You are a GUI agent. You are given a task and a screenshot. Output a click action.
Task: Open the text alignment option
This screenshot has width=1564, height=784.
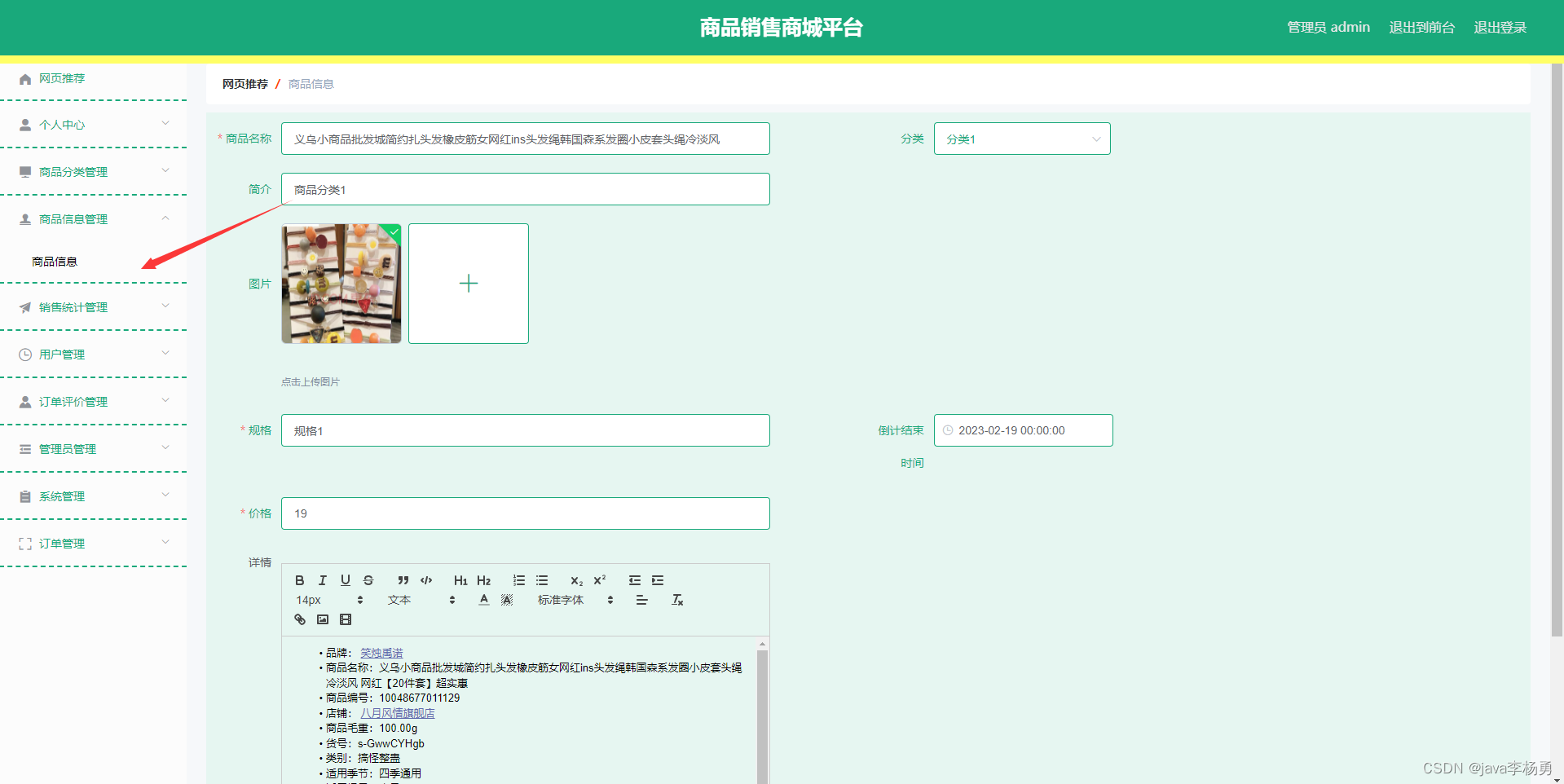642,600
